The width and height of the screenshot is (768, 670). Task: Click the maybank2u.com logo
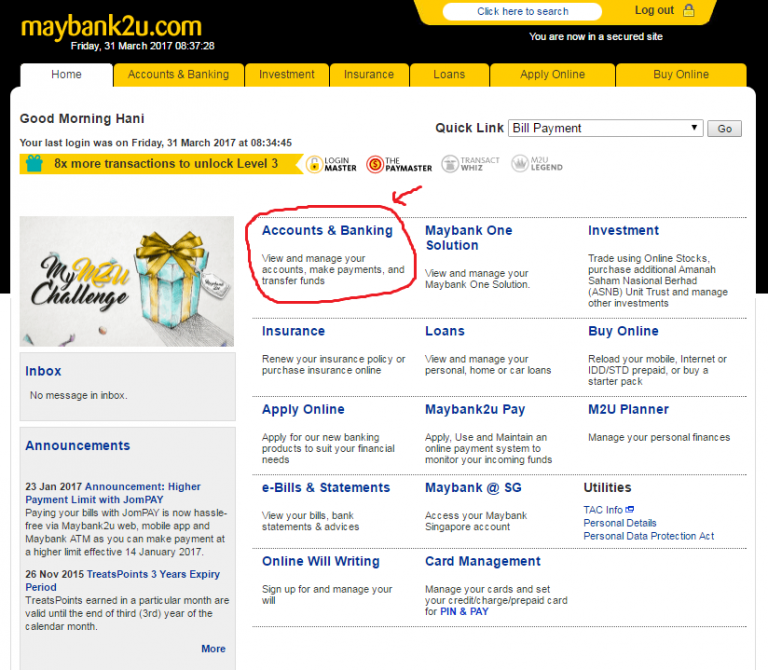point(111,26)
